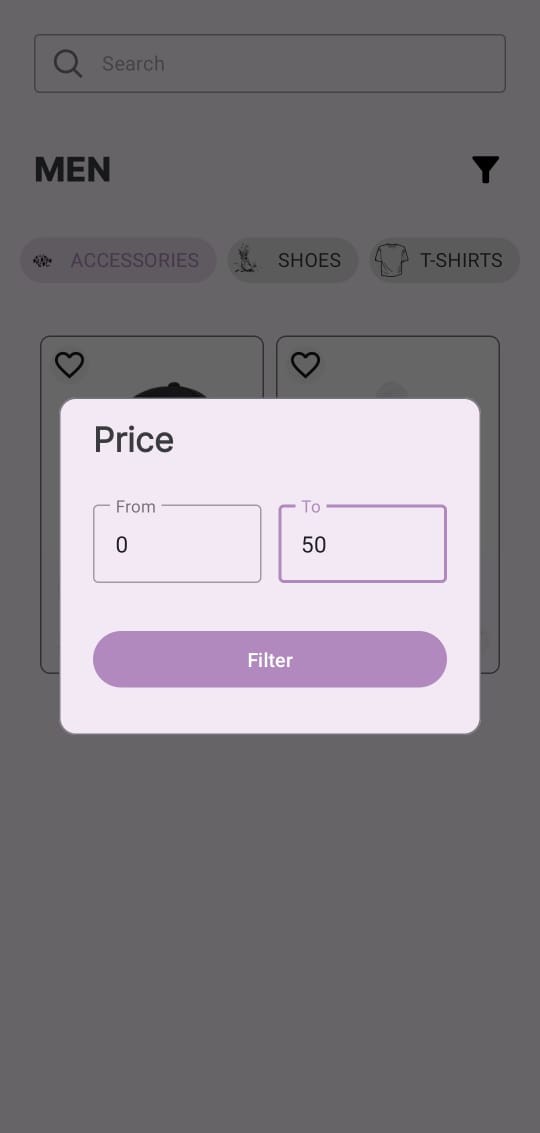
Task: Open the filter funnel icon
Action: [x=486, y=170]
